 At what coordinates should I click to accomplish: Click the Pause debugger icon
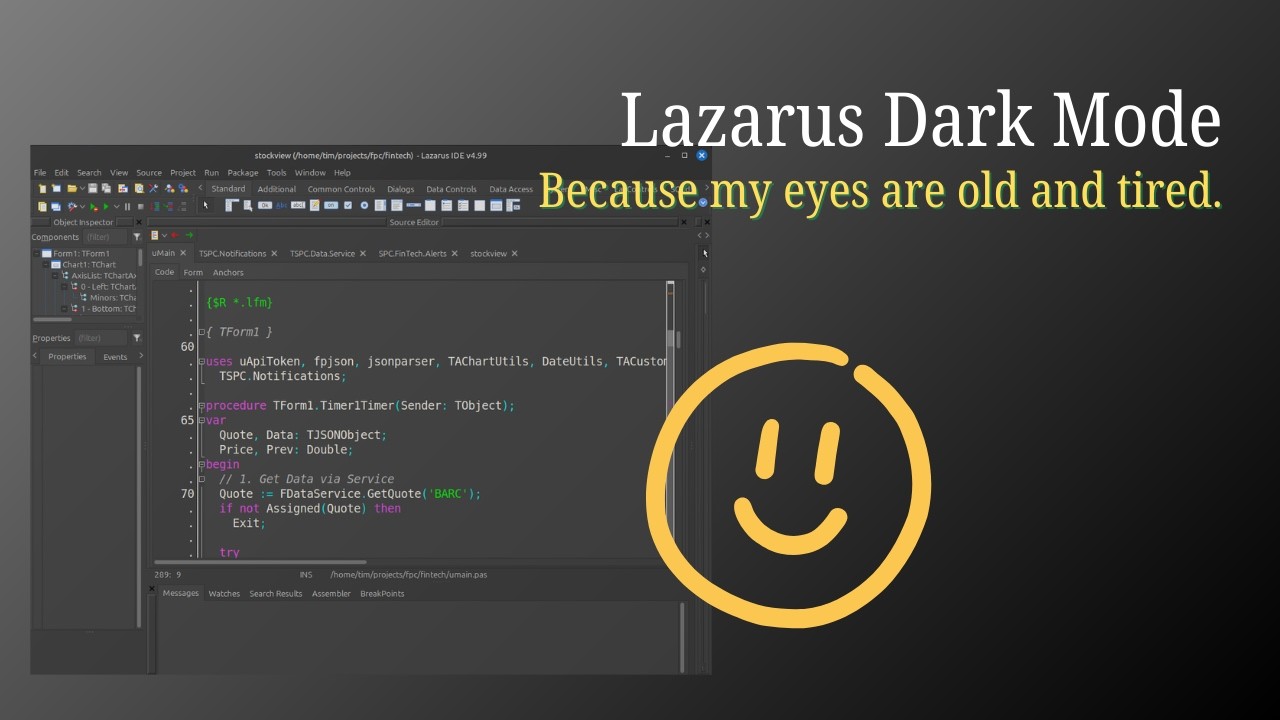(127, 206)
